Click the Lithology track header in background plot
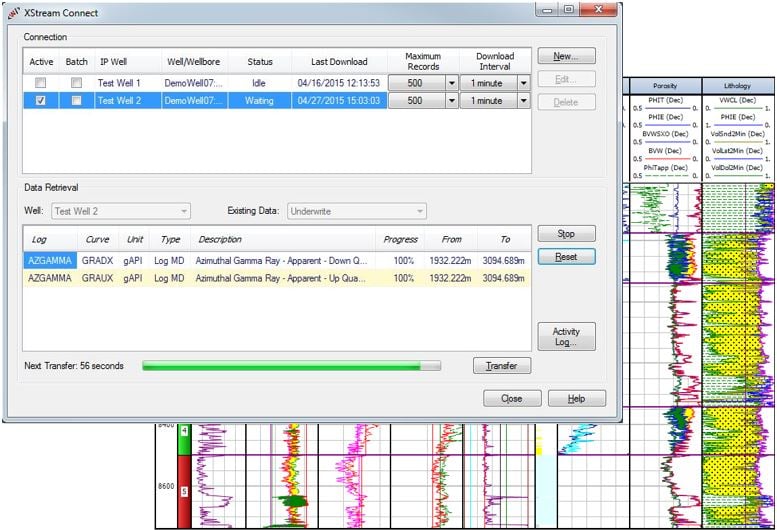 click(x=737, y=86)
